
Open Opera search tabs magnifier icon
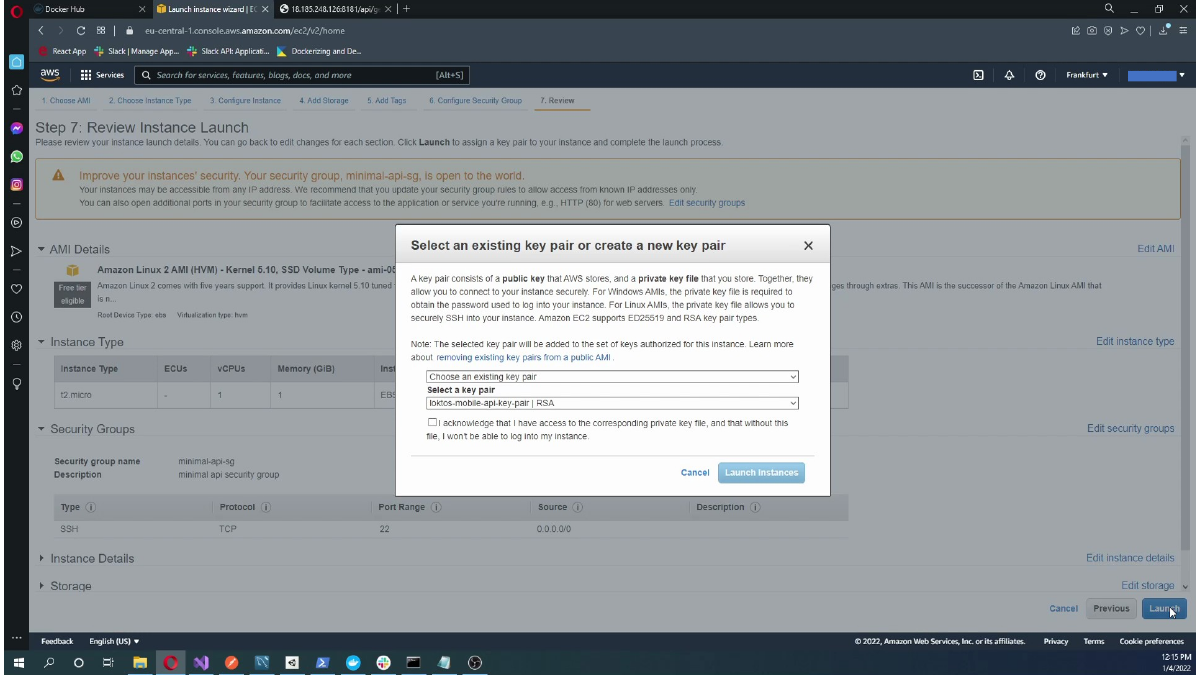pyautogui.click(x=1109, y=9)
